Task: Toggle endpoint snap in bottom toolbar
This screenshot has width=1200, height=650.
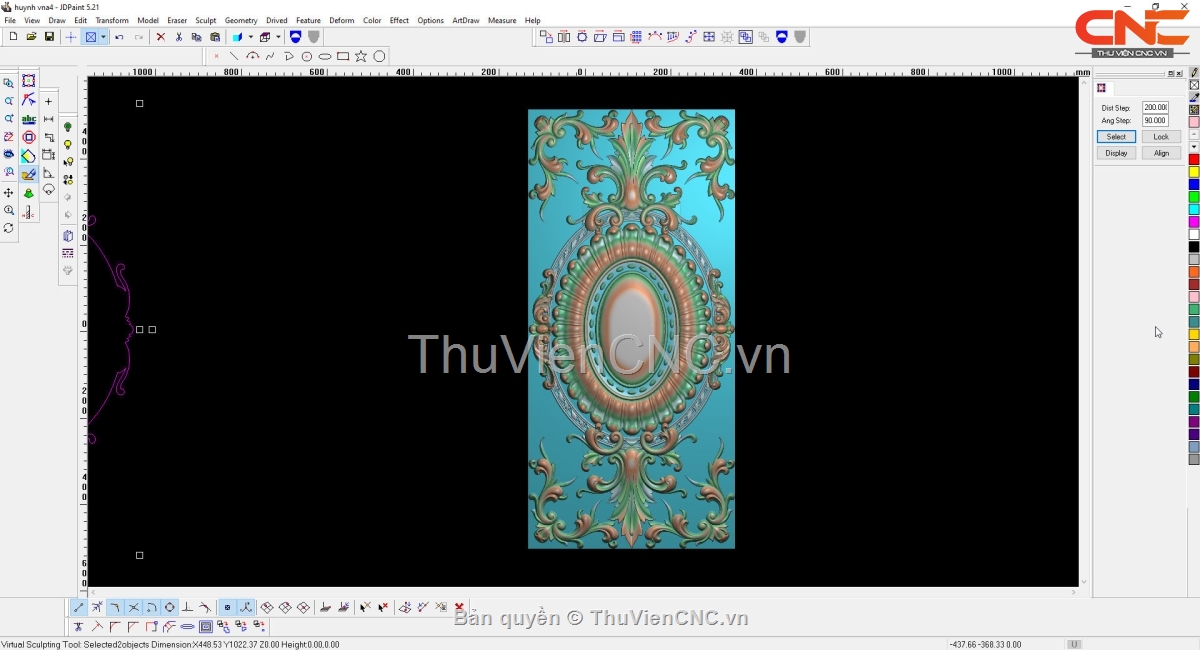Action: (79, 607)
